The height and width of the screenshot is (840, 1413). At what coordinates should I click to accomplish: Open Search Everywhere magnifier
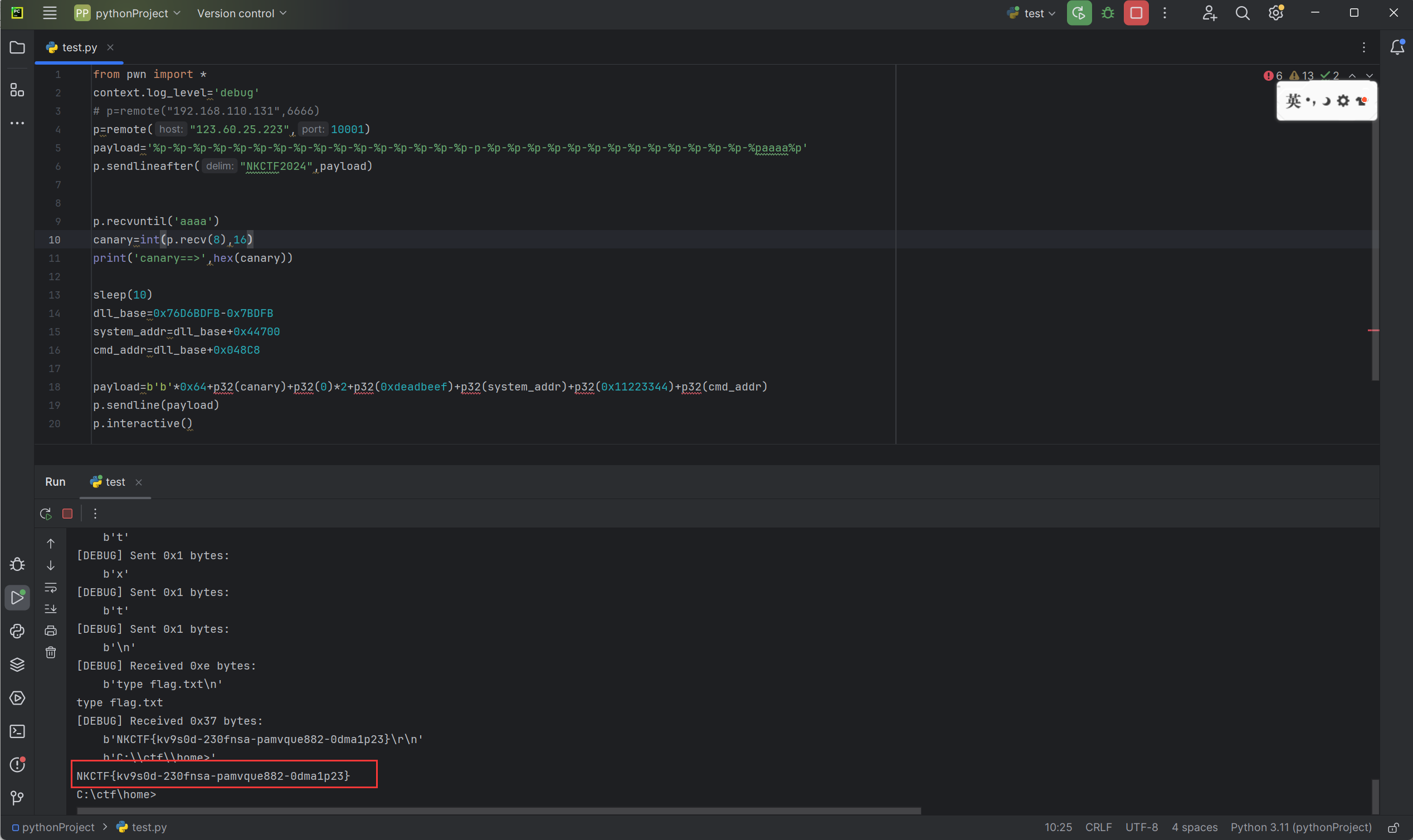[1242, 13]
